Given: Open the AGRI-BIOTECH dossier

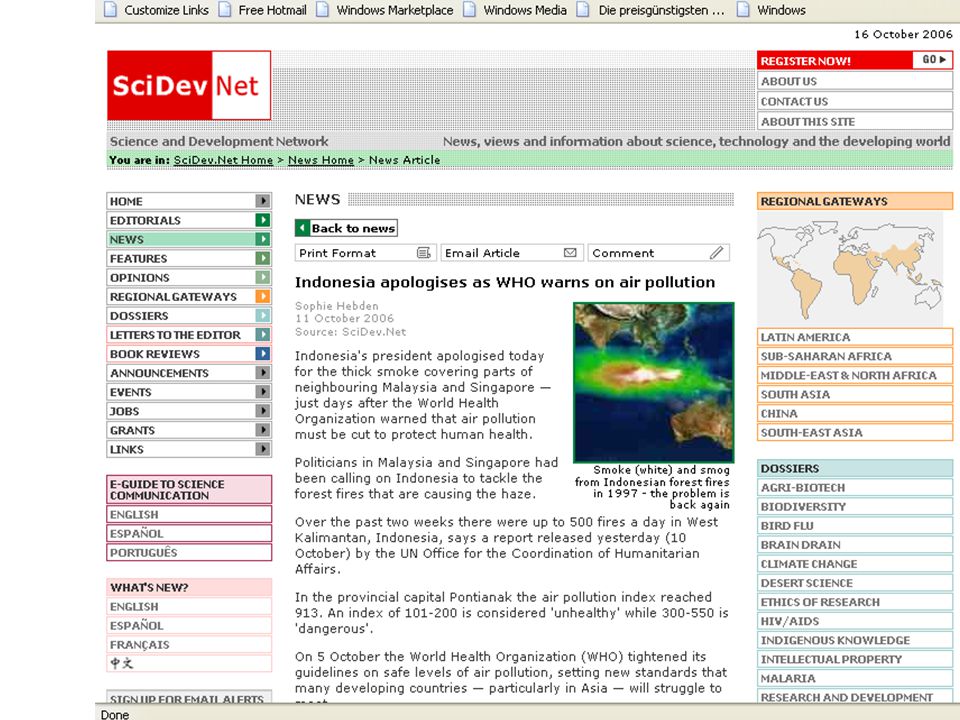Looking at the screenshot, I should [855, 487].
